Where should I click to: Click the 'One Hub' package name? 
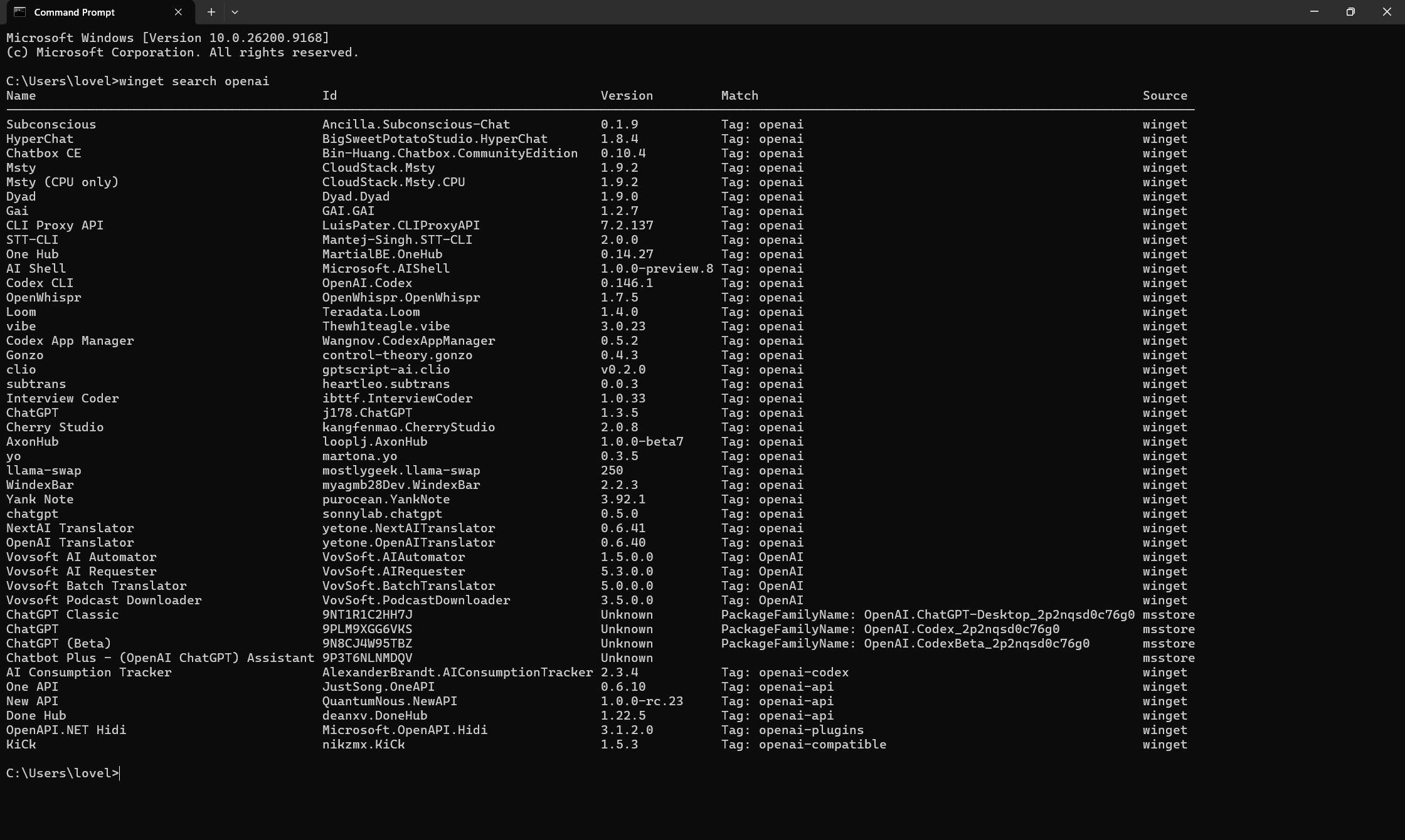(x=33, y=254)
